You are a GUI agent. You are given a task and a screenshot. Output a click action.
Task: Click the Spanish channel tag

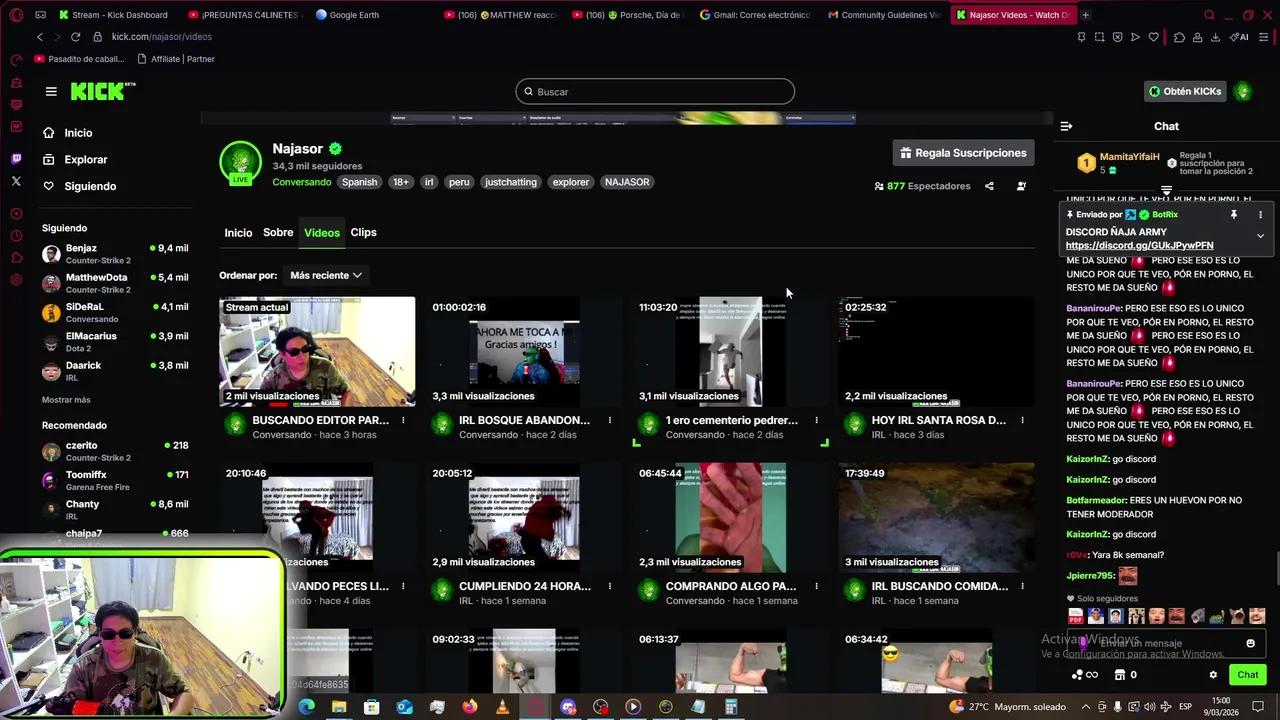pyautogui.click(x=359, y=182)
